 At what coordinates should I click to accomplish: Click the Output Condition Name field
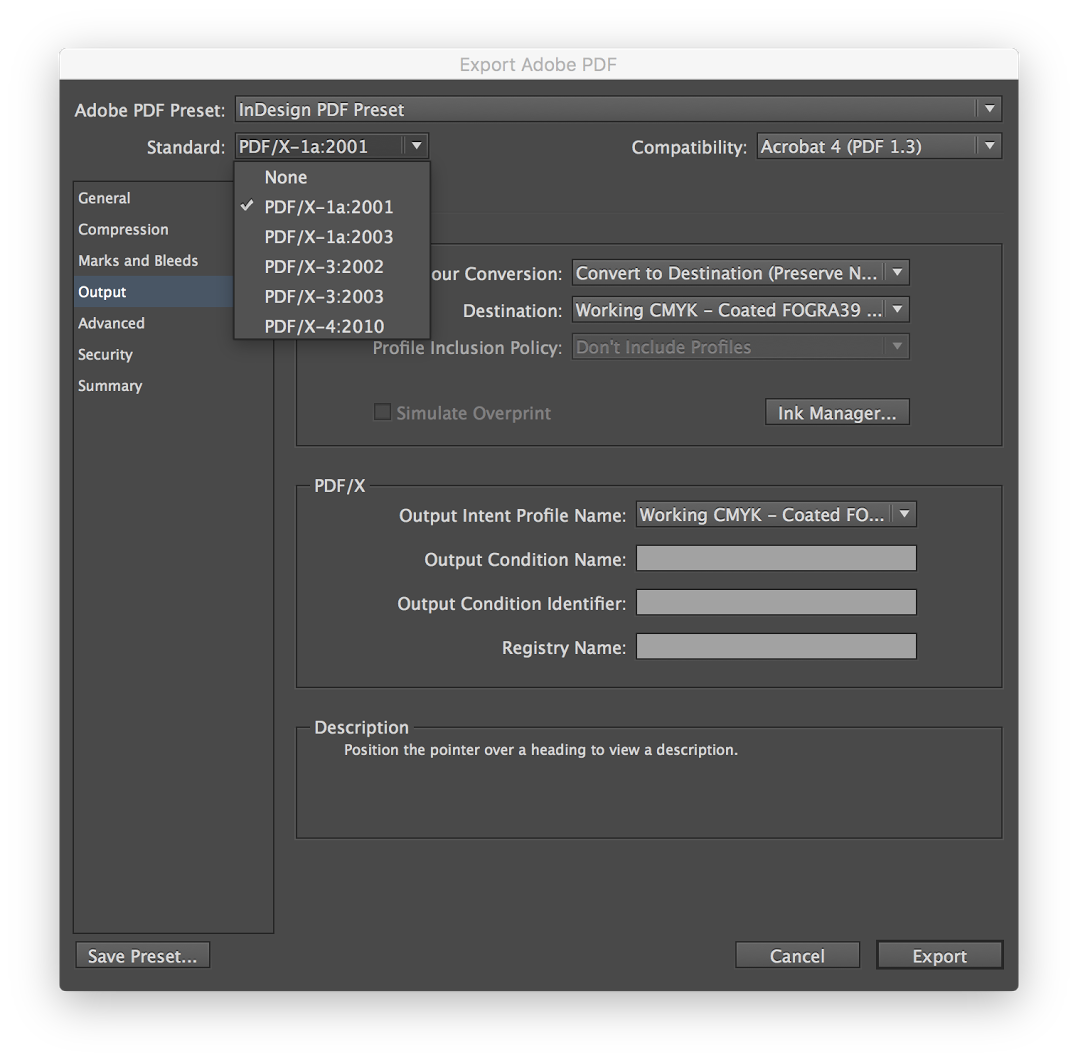point(776,558)
